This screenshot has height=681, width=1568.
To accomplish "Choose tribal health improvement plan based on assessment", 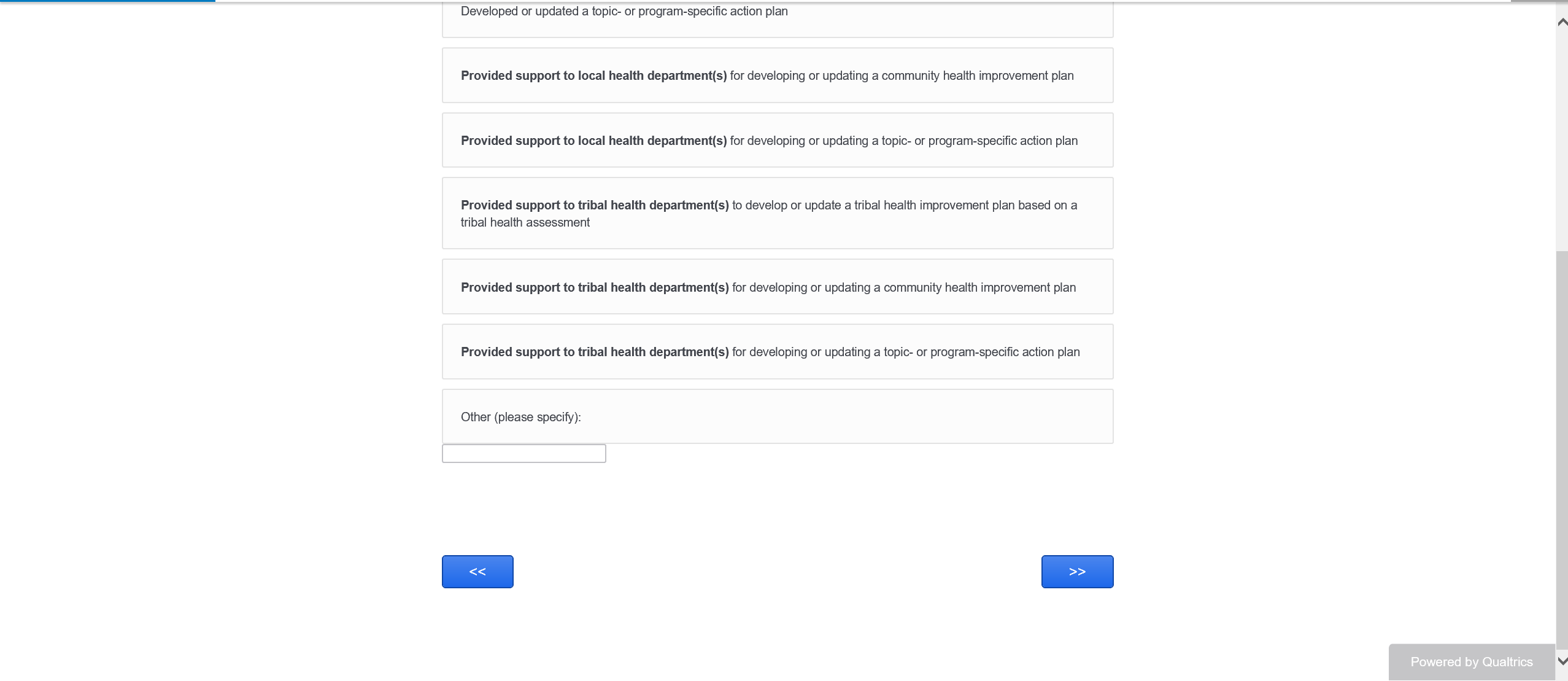I will 777,214.
